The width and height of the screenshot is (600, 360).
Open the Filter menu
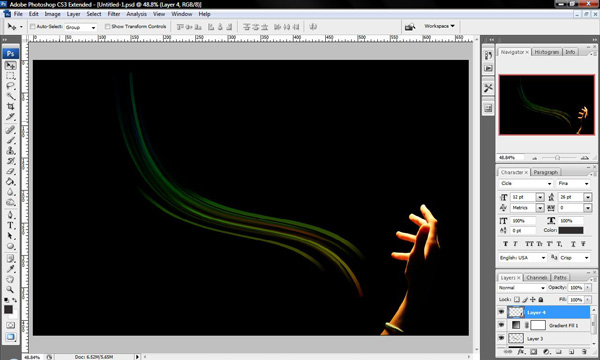pyautogui.click(x=114, y=14)
